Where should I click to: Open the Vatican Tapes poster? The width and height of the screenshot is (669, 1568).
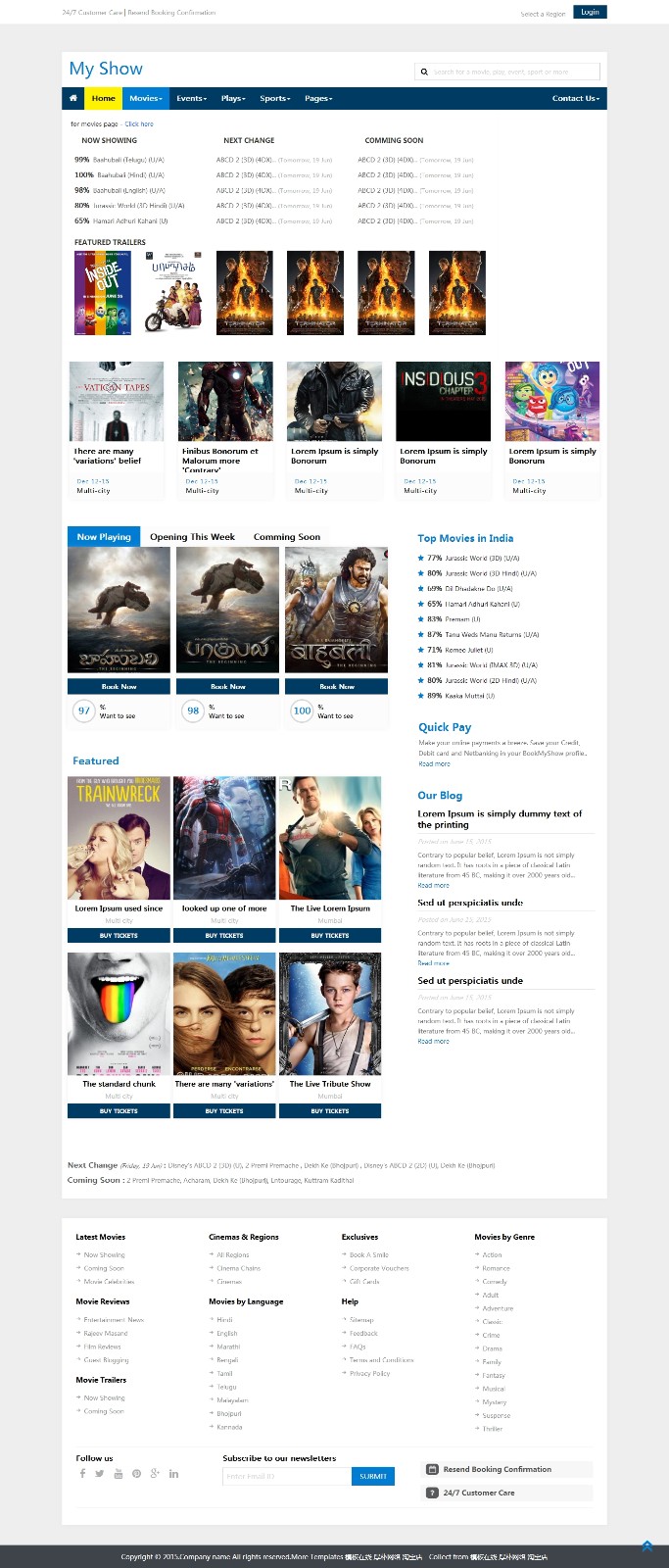[117, 401]
